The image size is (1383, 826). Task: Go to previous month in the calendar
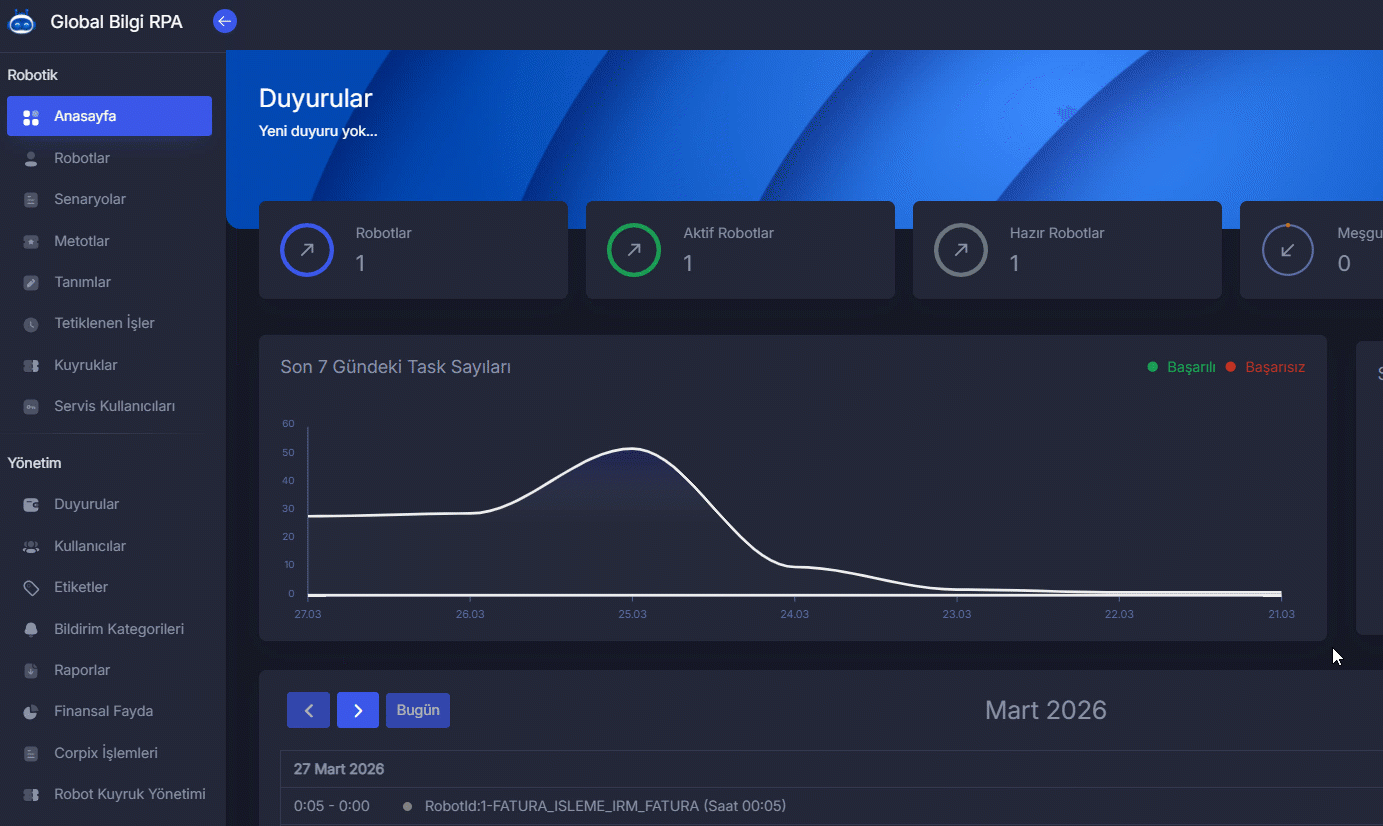pos(308,709)
